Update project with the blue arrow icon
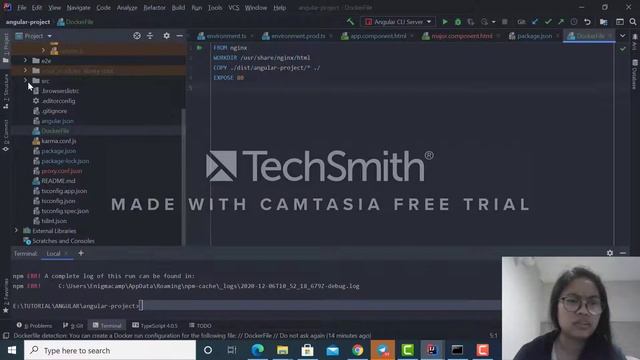The image size is (640, 360). pos(535,22)
